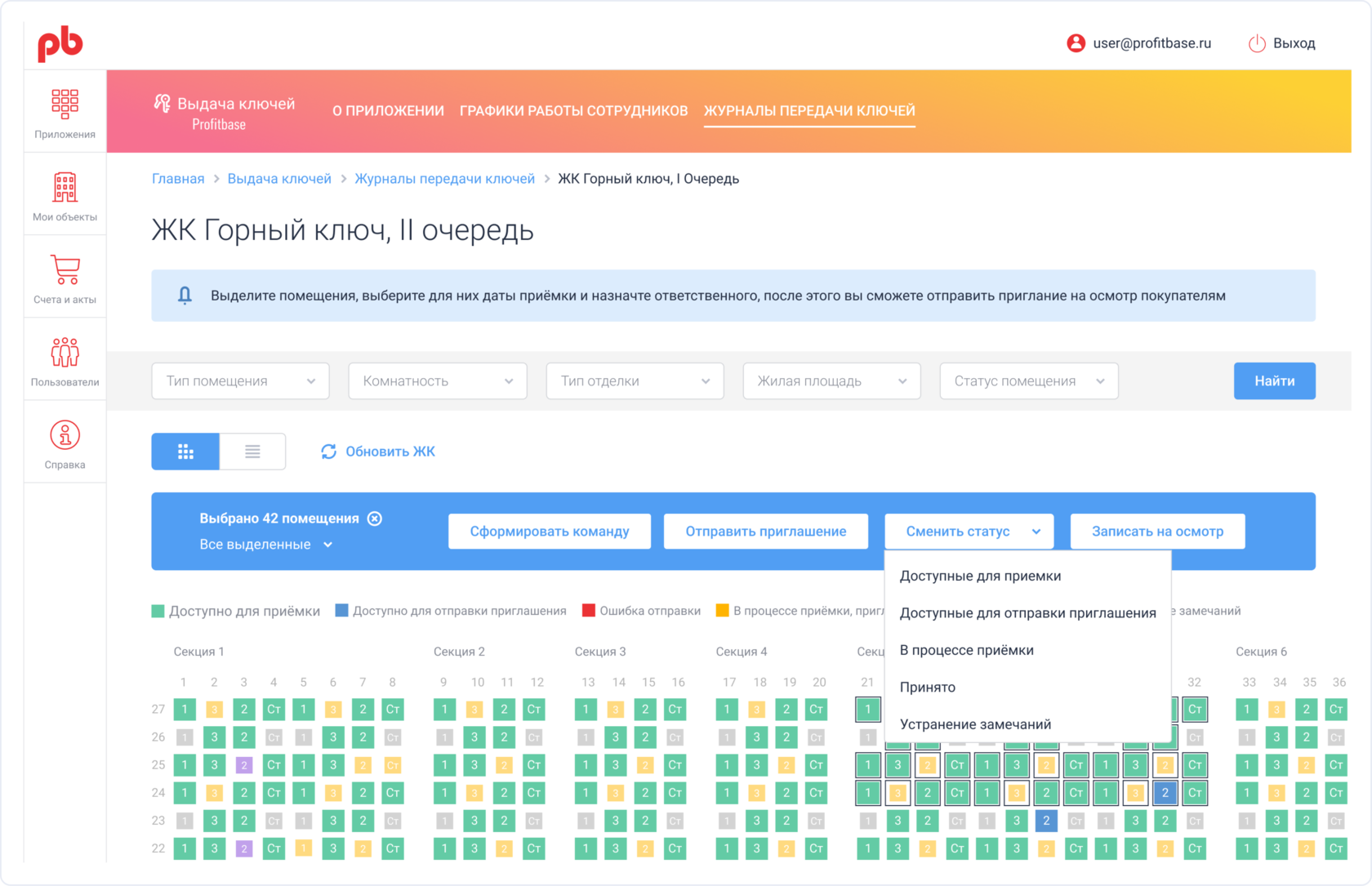Switch to list view mode
This screenshot has width=1372, height=886.
click(252, 452)
